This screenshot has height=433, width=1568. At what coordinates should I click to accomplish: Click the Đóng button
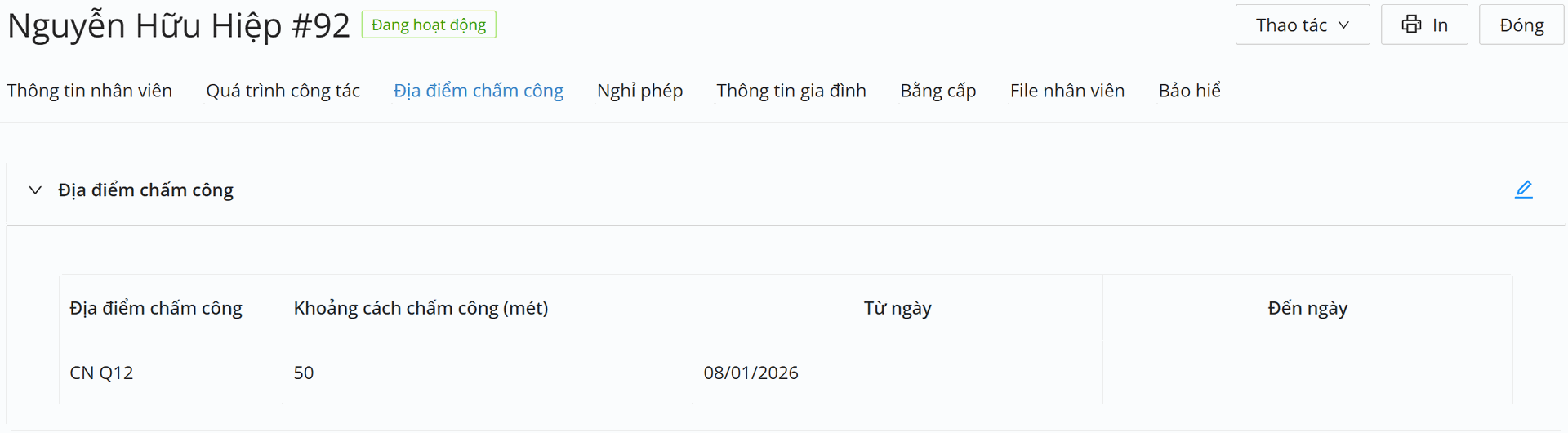click(1521, 25)
